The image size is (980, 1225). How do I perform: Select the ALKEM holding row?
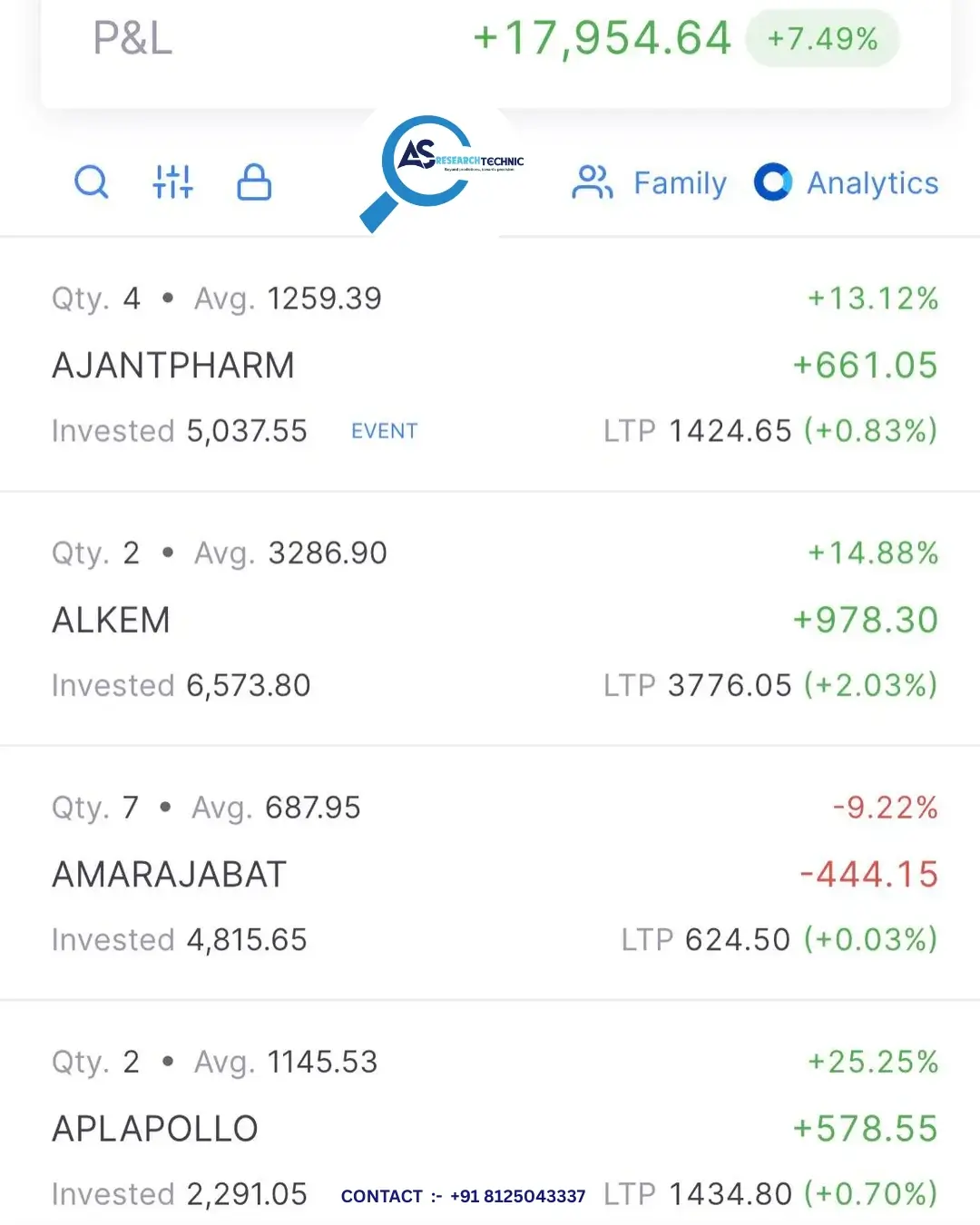point(490,619)
